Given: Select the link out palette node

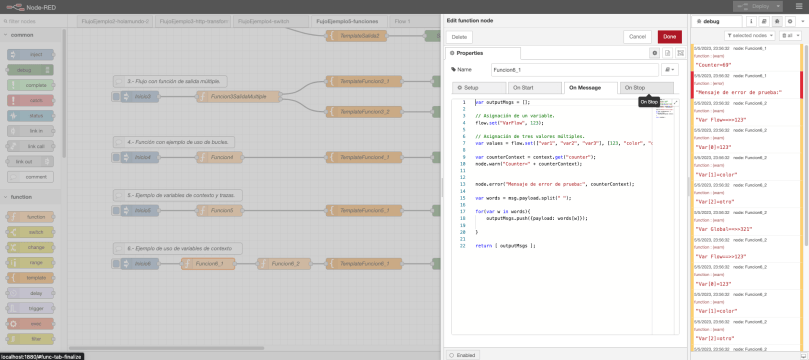Looking at the screenshot, I should coord(30,161).
